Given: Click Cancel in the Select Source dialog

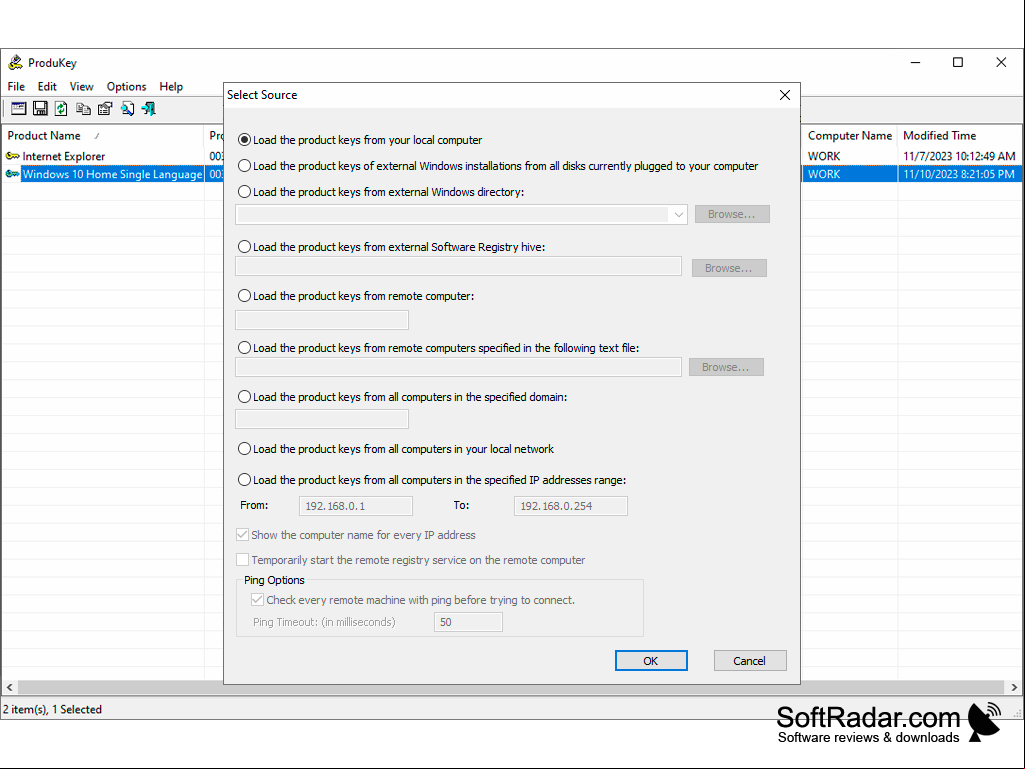Looking at the screenshot, I should tap(750, 661).
